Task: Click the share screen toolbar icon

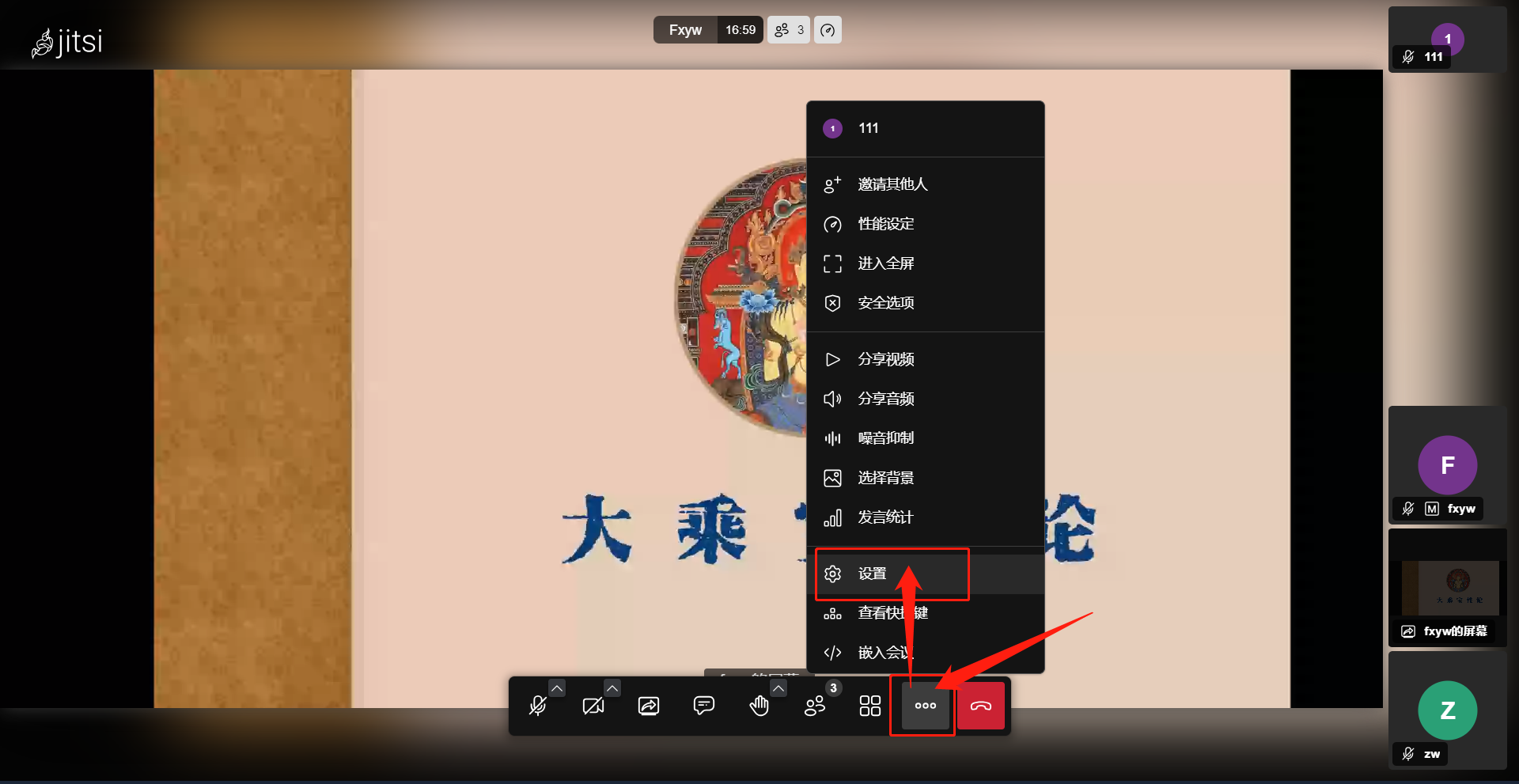Action: [649, 706]
